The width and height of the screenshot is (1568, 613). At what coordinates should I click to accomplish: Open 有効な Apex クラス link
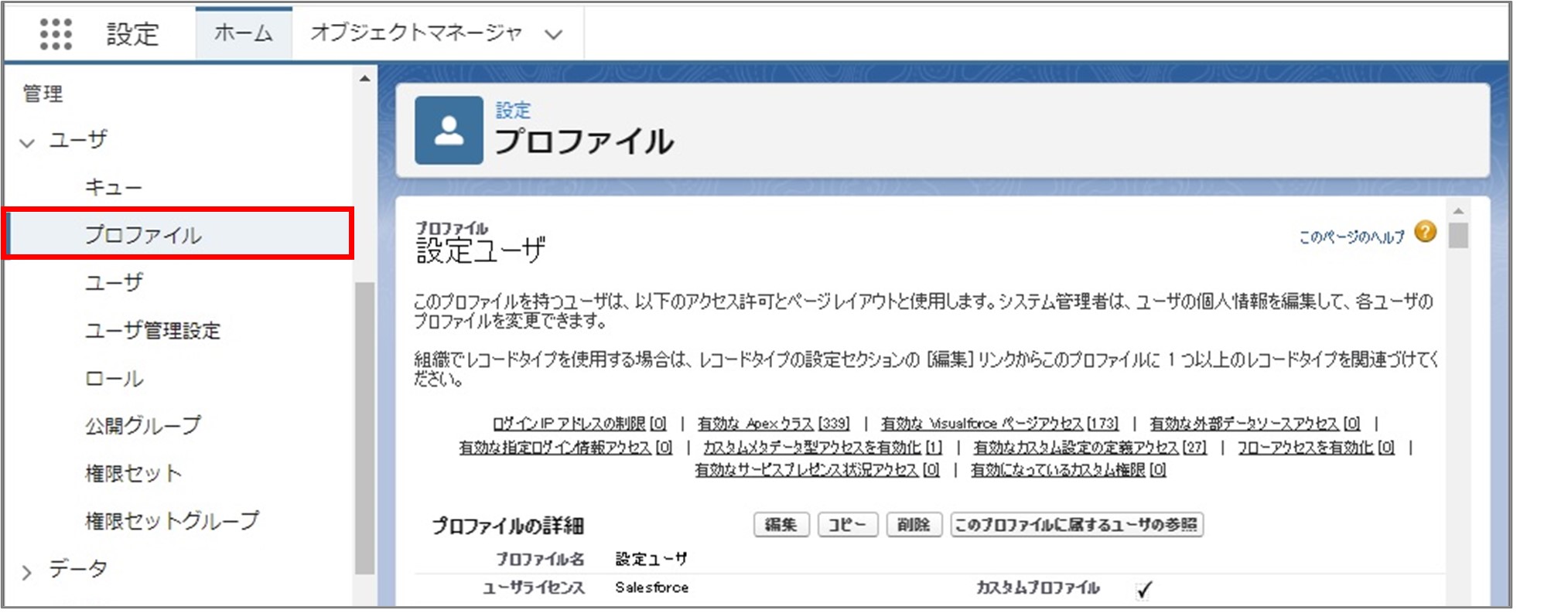(773, 424)
